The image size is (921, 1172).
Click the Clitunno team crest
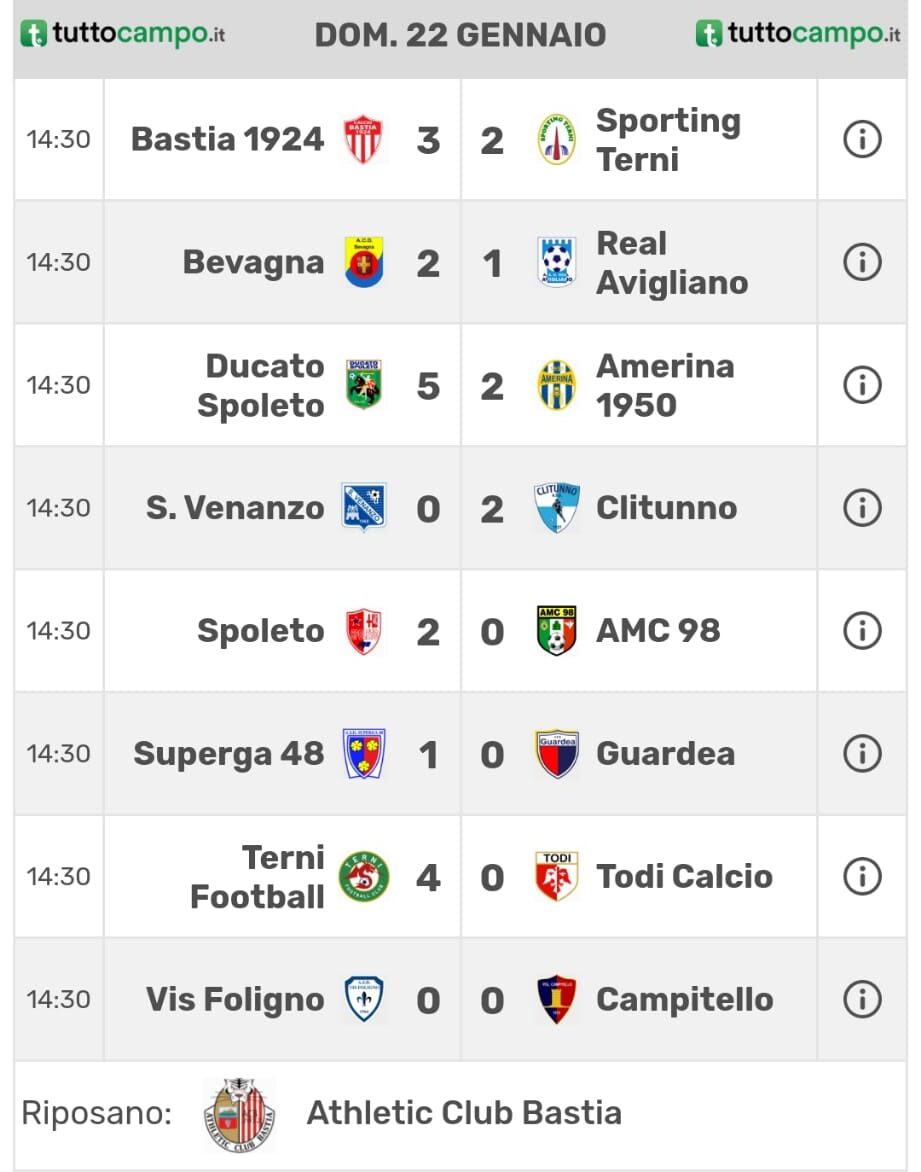click(557, 508)
